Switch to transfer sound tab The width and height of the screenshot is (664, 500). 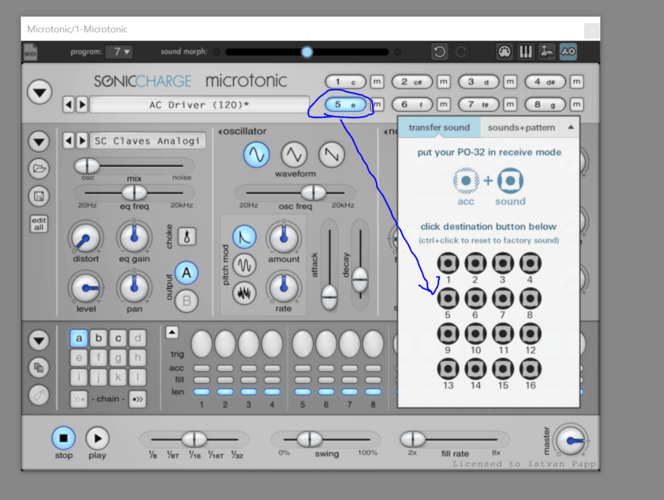pos(439,127)
